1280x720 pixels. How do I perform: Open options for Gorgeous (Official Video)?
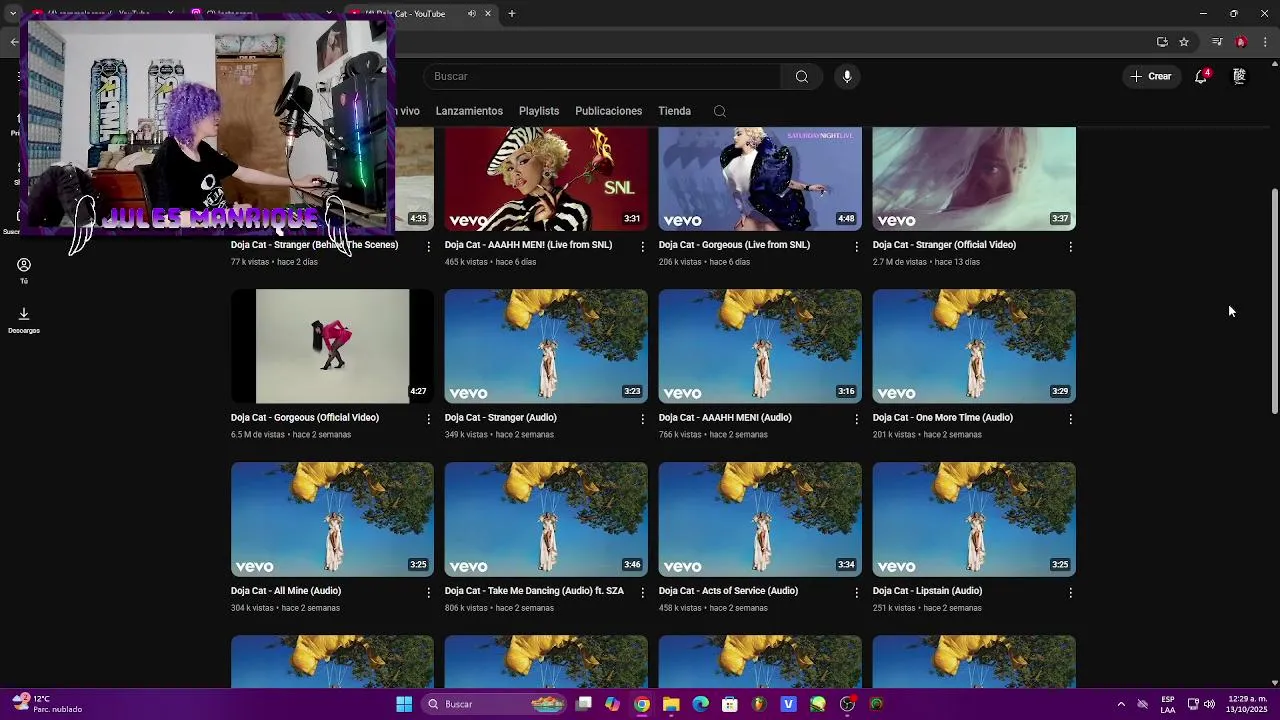pyautogui.click(x=429, y=419)
